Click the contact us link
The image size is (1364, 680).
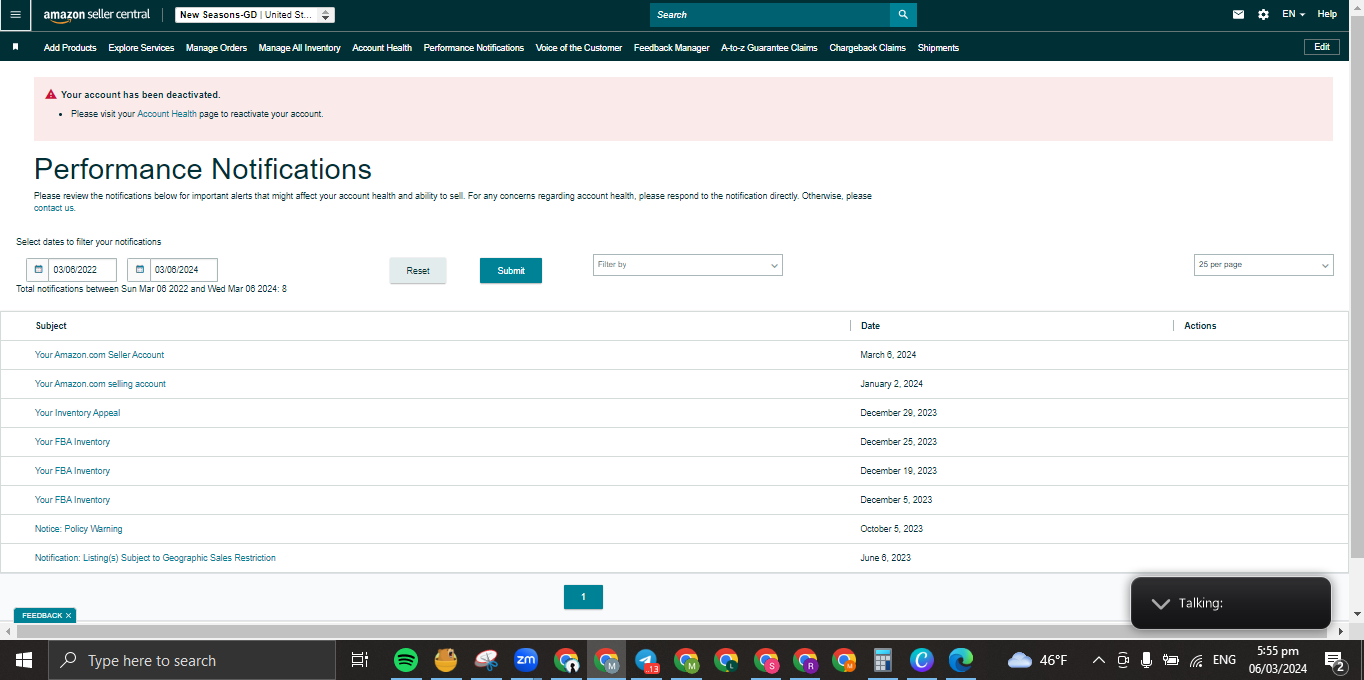click(x=54, y=208)
